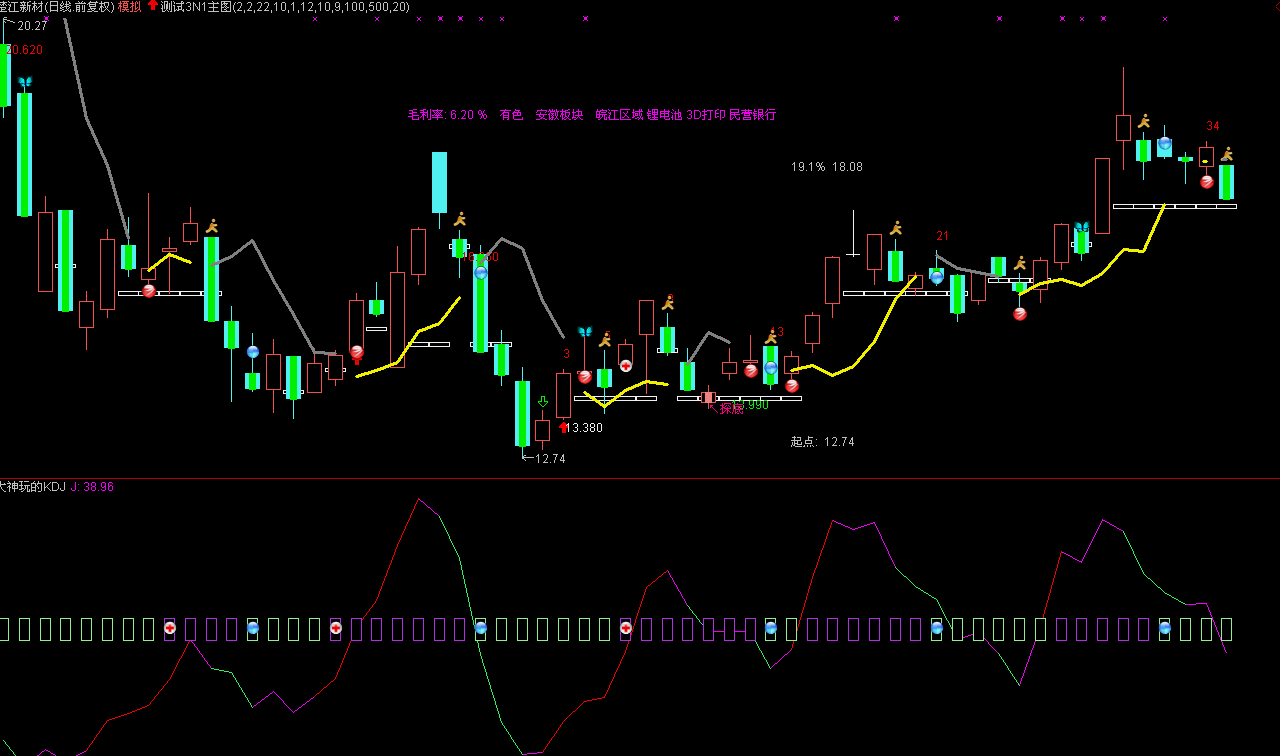Viewport: 1280px width, 756px height.
Task: Click the blue ball just below label 21
Action: (937, 277)
